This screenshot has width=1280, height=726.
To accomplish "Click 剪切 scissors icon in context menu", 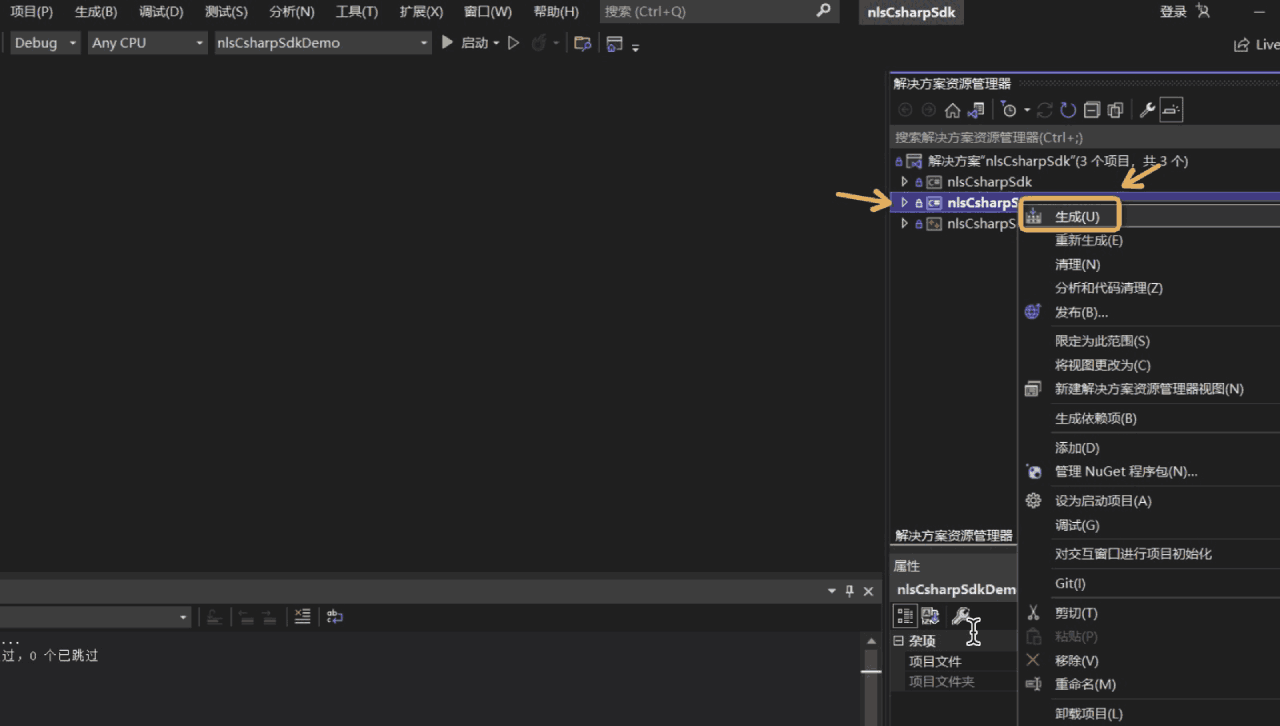I will tap(1033, 612).
